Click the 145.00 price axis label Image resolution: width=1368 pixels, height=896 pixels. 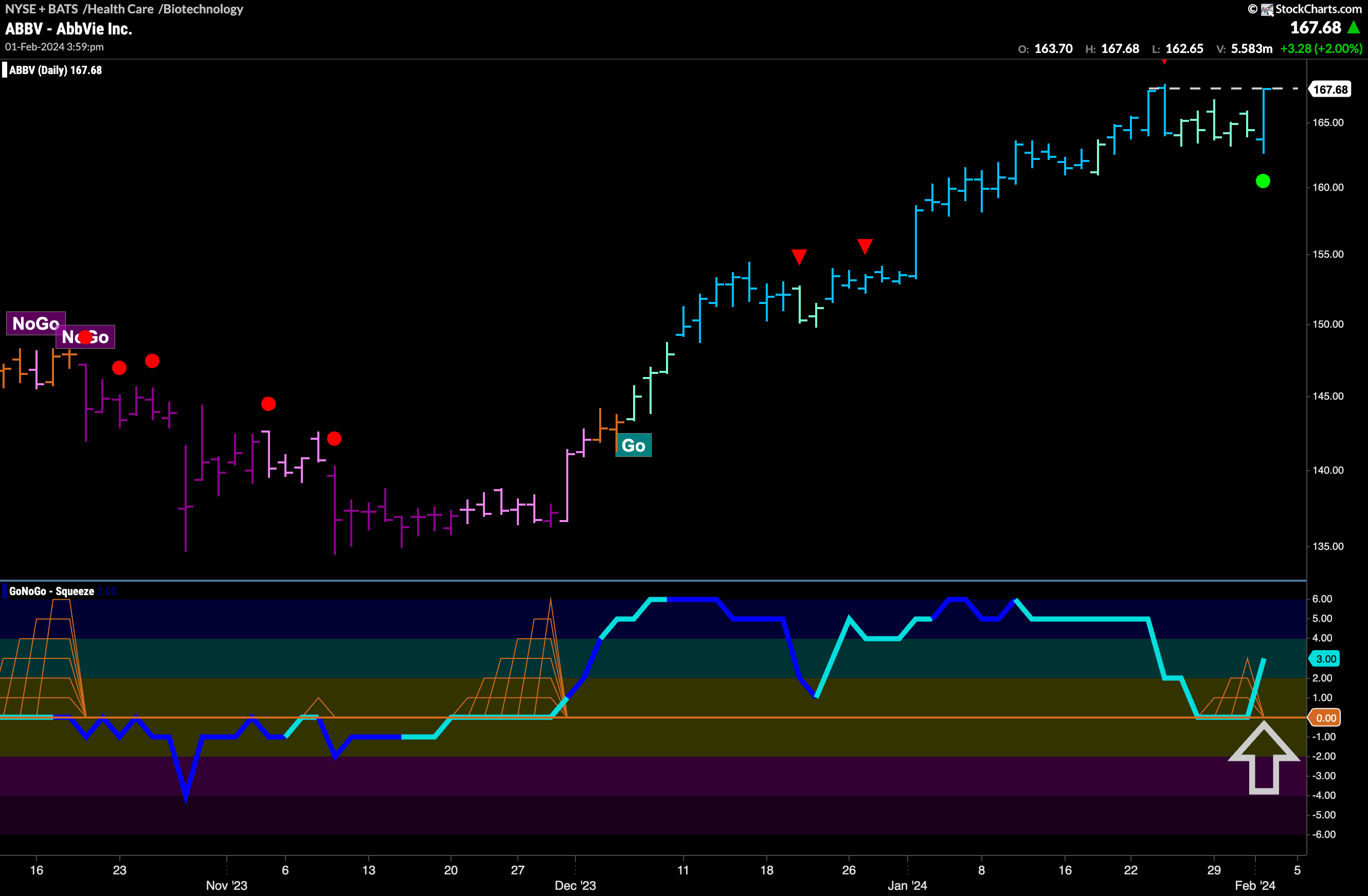pyautogui.click(x=1328, y=396)
